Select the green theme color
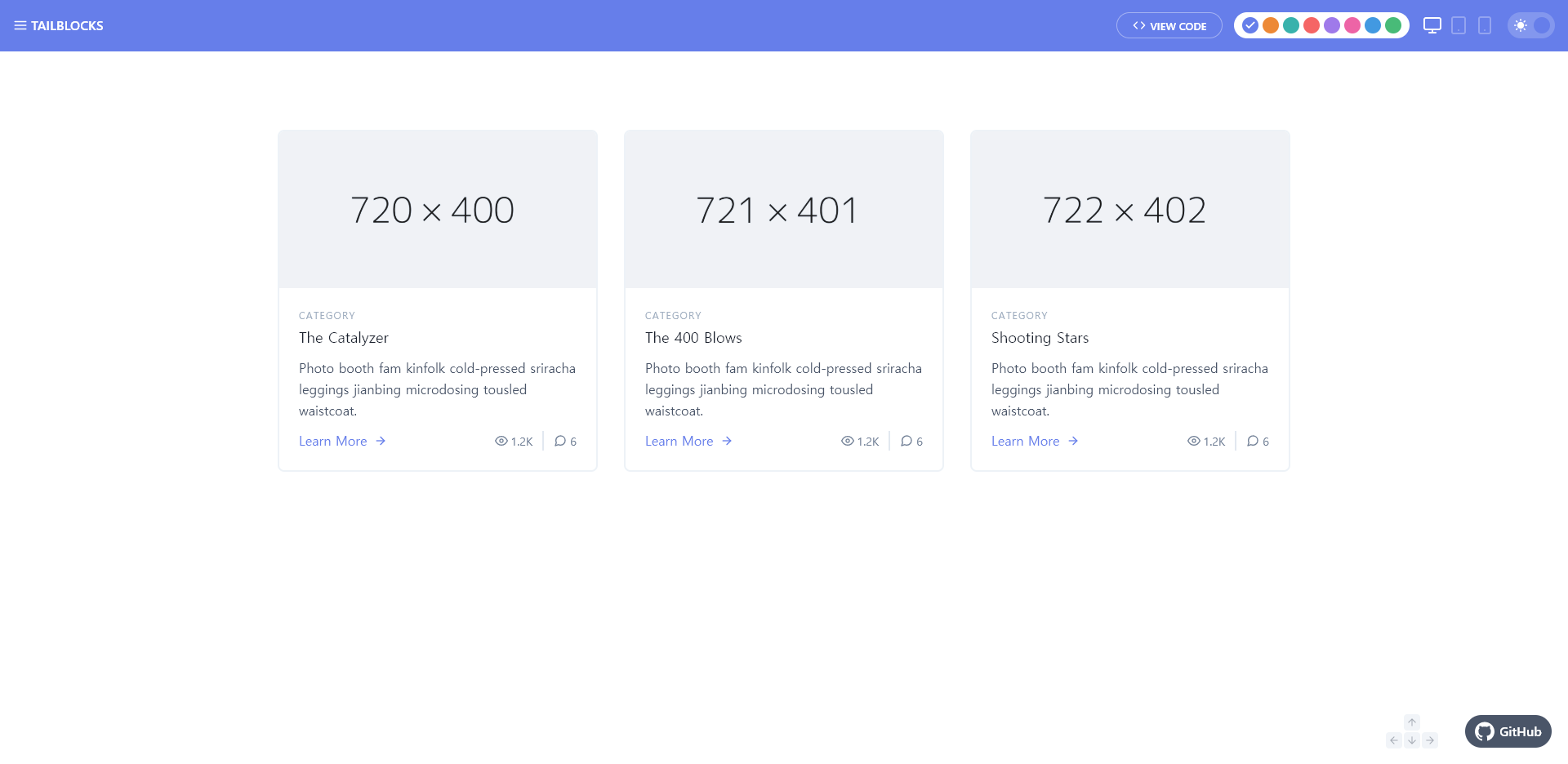 click(1393, 26)
